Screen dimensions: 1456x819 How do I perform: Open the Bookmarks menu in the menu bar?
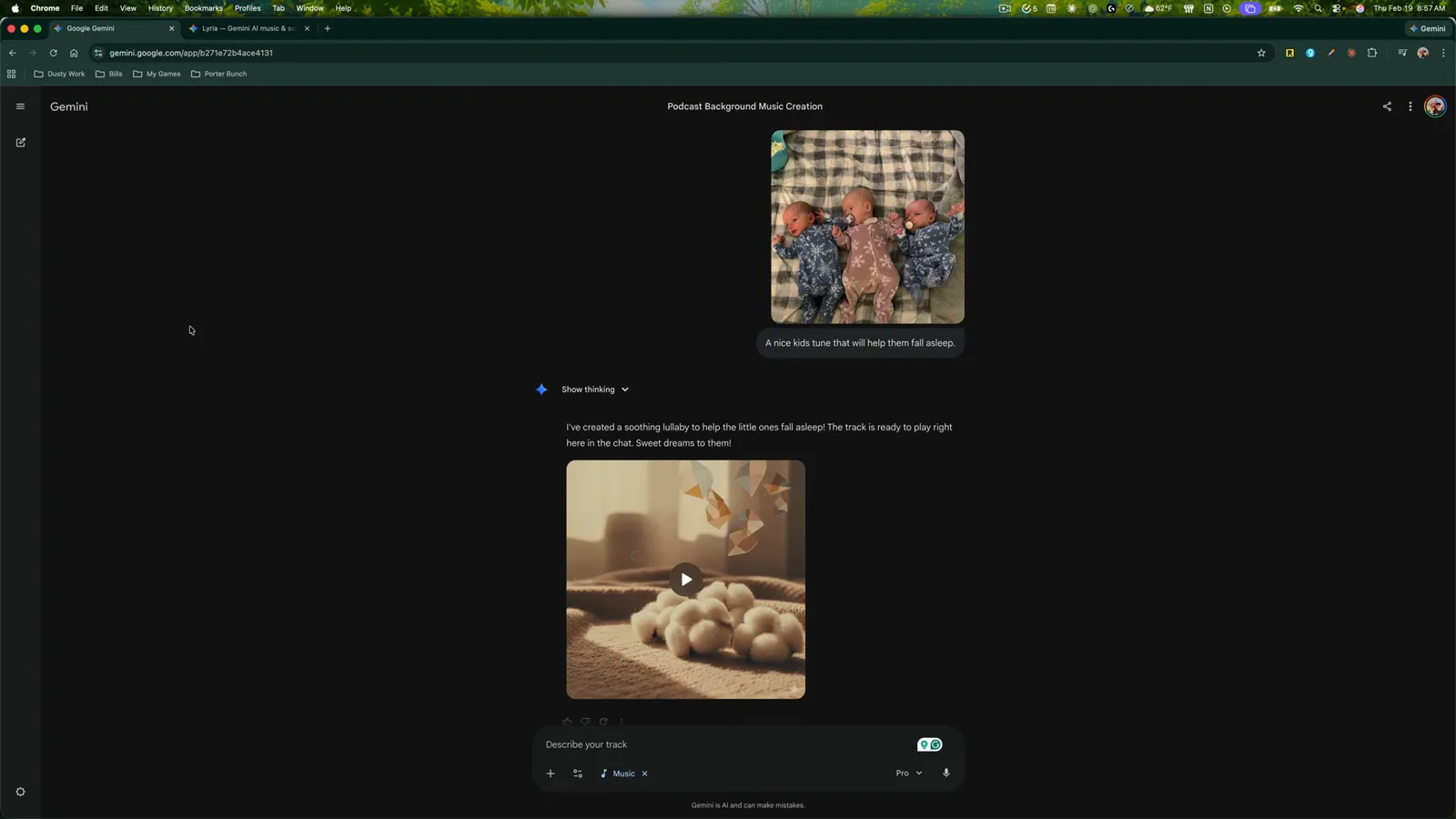click(x=203, y=8)
